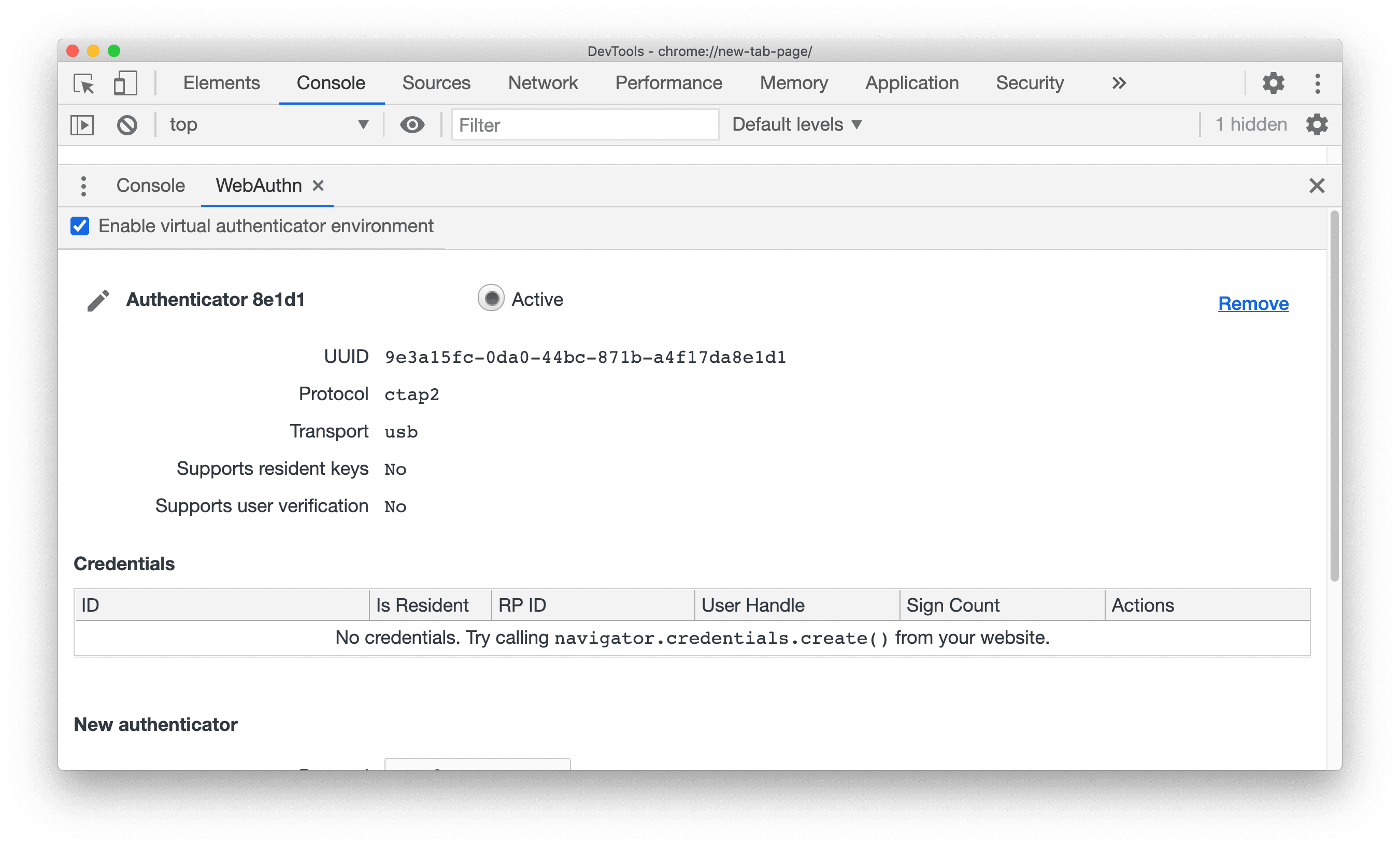Image resolution: width=1400 pixels, height=847 pixels.
Task: Click the Filter input field
Action: point(584,124)
